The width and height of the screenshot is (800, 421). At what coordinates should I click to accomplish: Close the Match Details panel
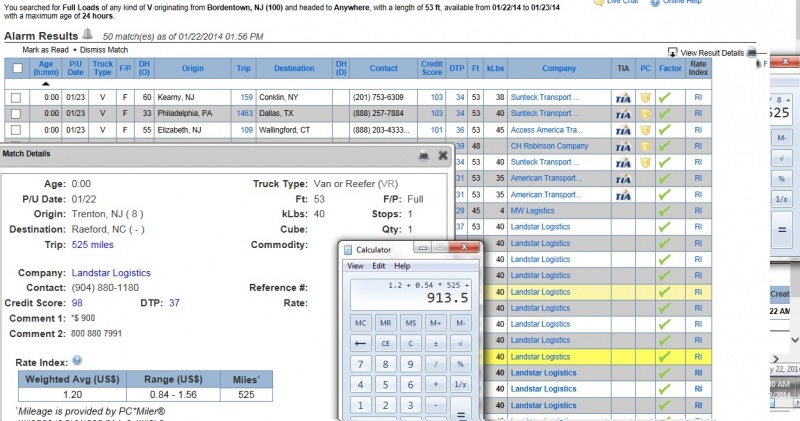tap(443, 155)
